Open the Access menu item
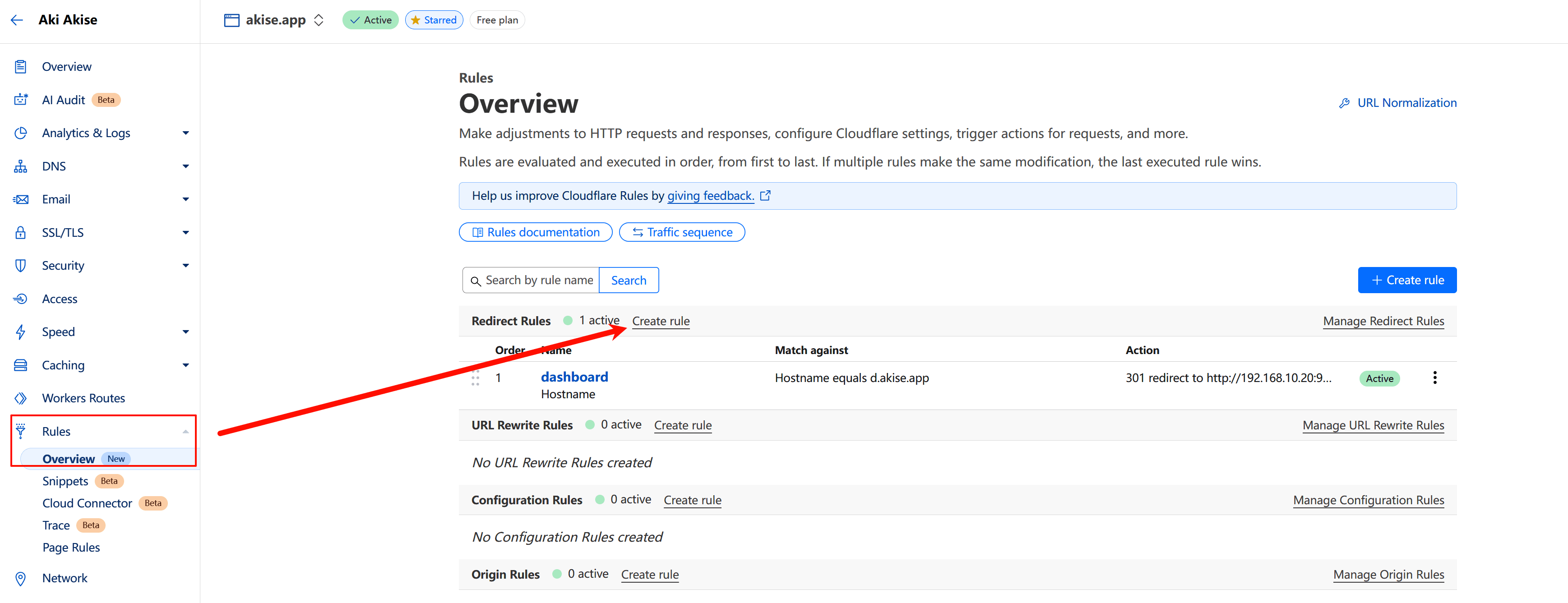Viewport: 1568px width, 603px height. click(x=60, y=299)
